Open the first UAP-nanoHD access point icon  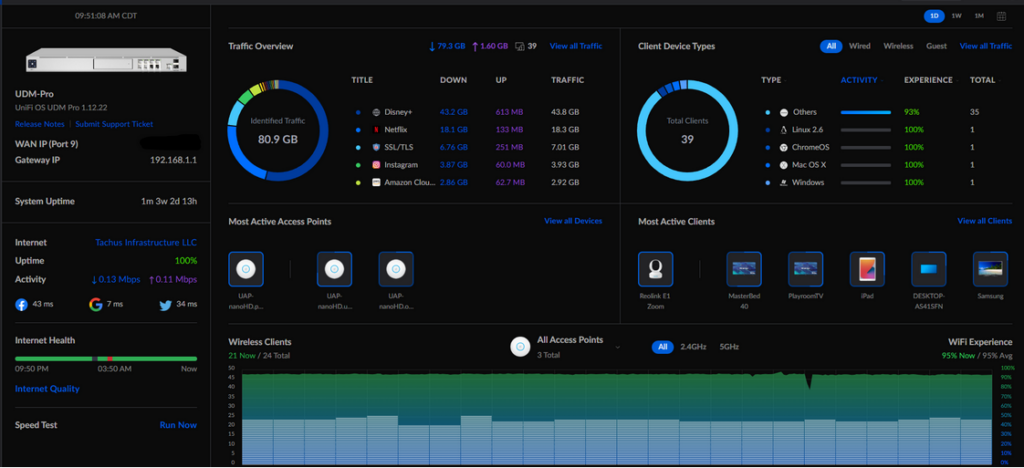tap(246, 269)
